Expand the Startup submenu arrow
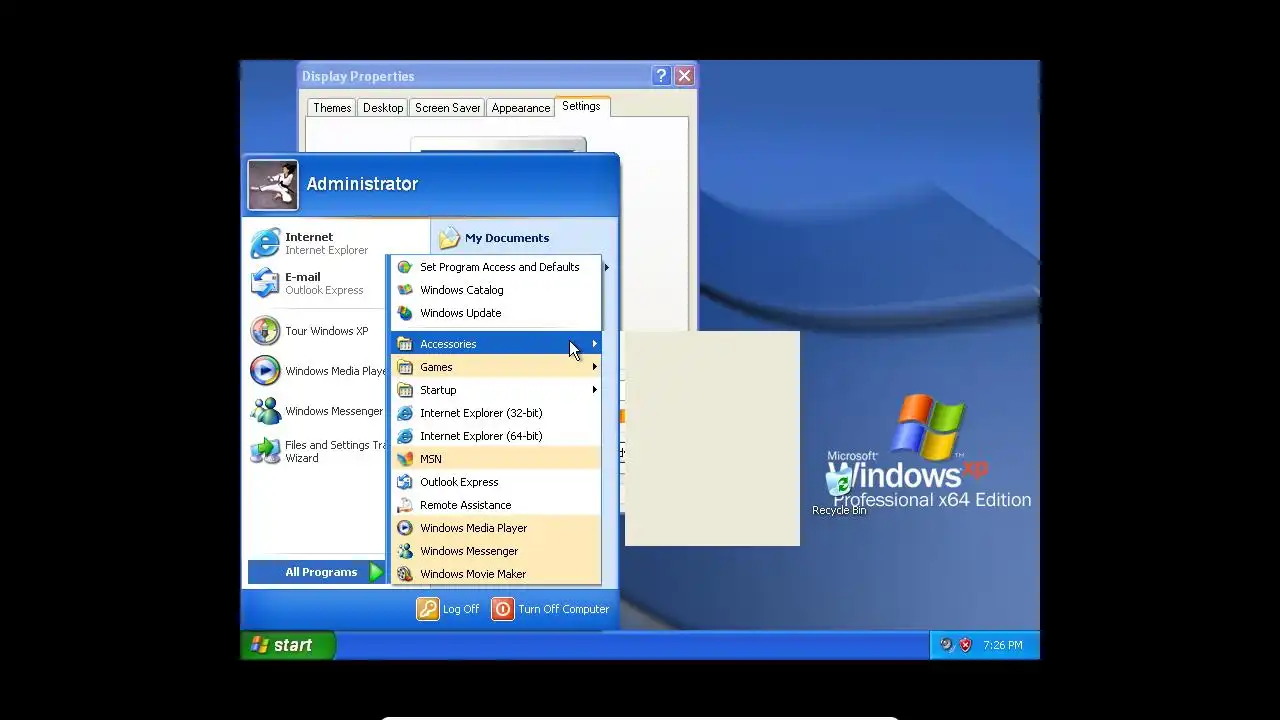Viewport: 1280px width, 720px height. (x=594, y=390)
